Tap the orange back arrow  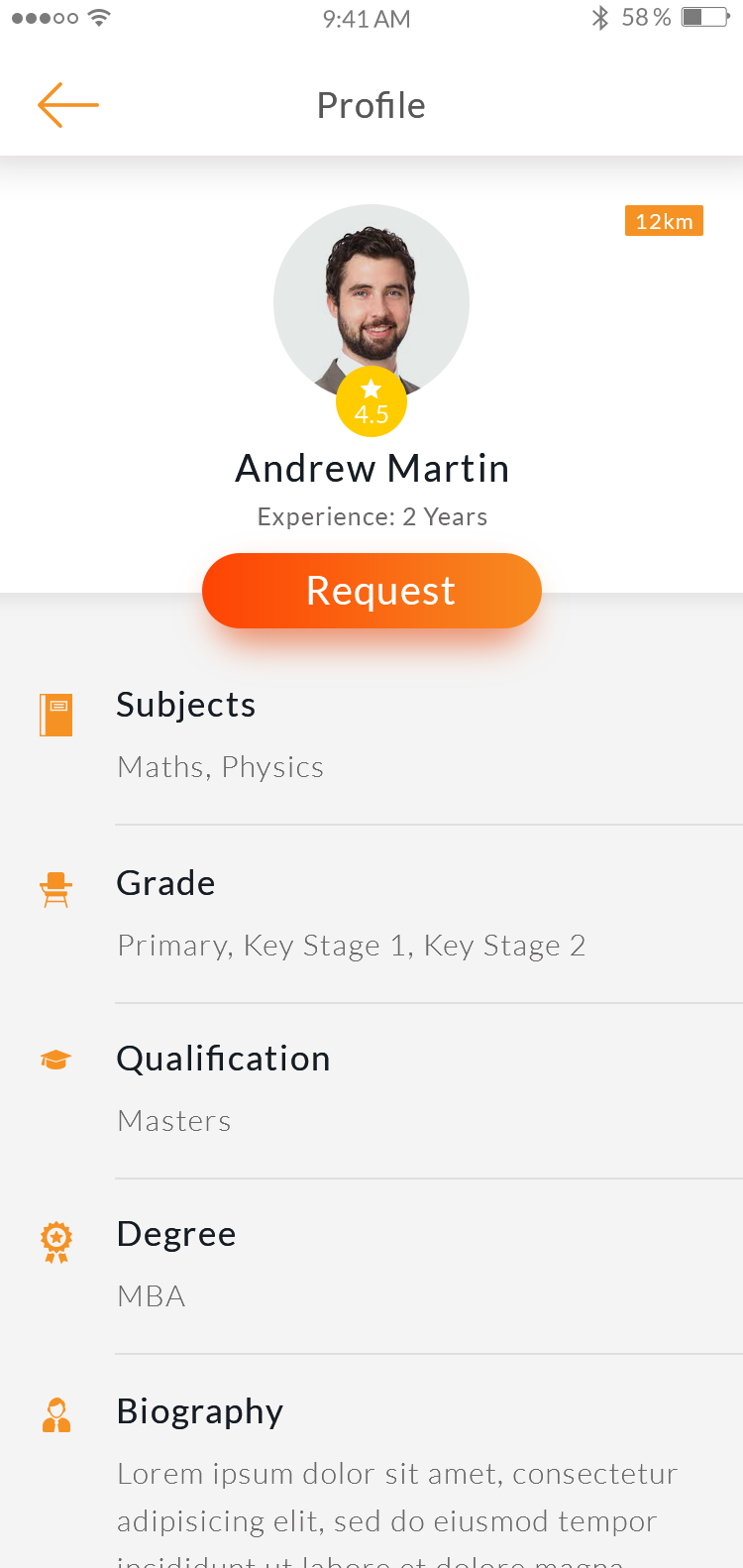click(x=67, y=105)
